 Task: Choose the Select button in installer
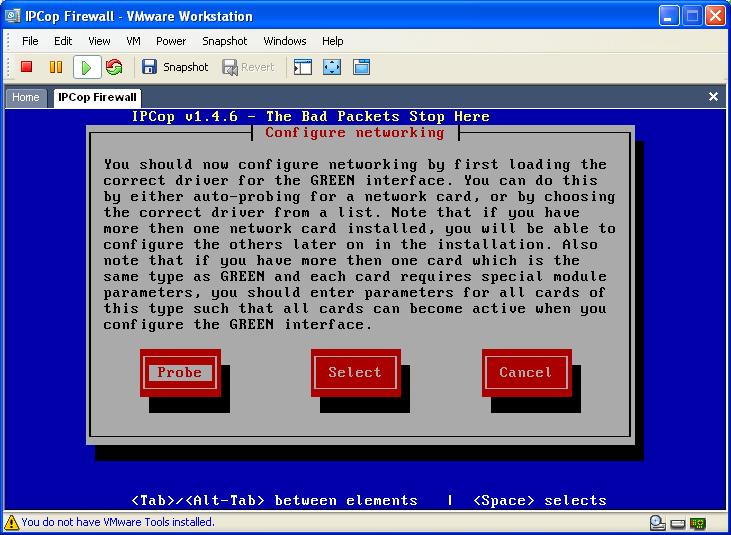tap(355, 373)
